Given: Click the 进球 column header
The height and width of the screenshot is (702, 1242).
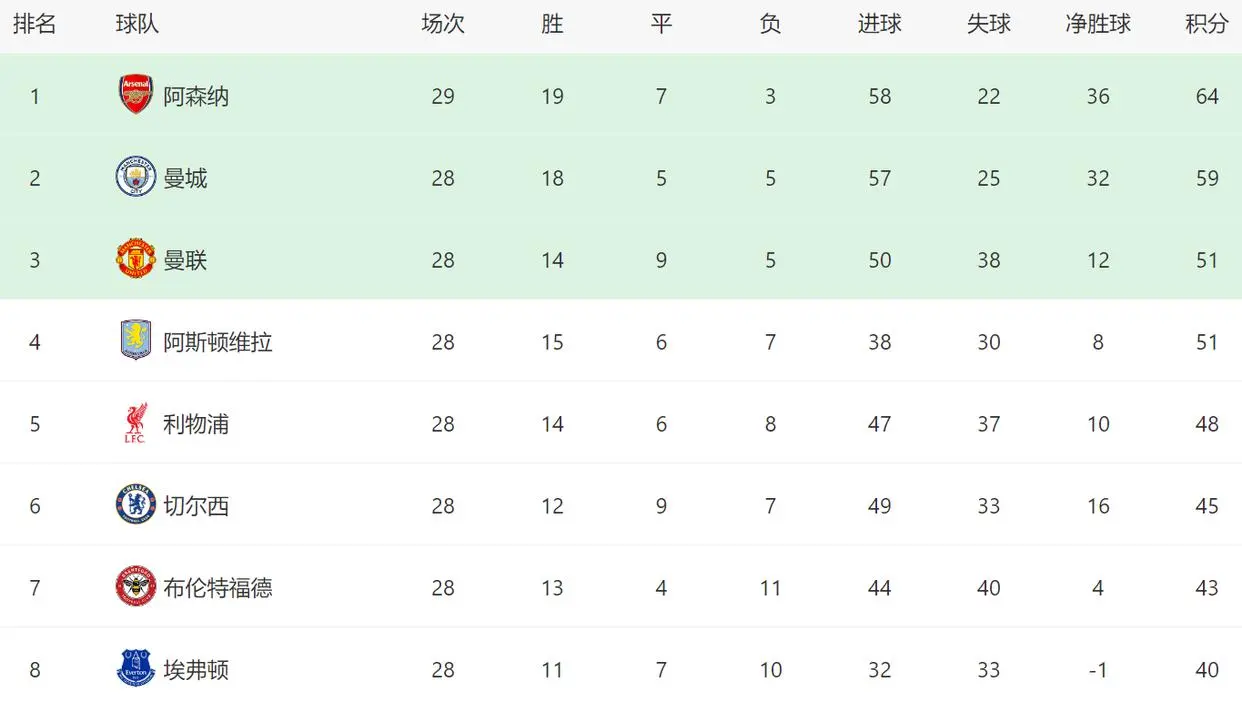Looking at the screenshot, I should tap(879, 24).
